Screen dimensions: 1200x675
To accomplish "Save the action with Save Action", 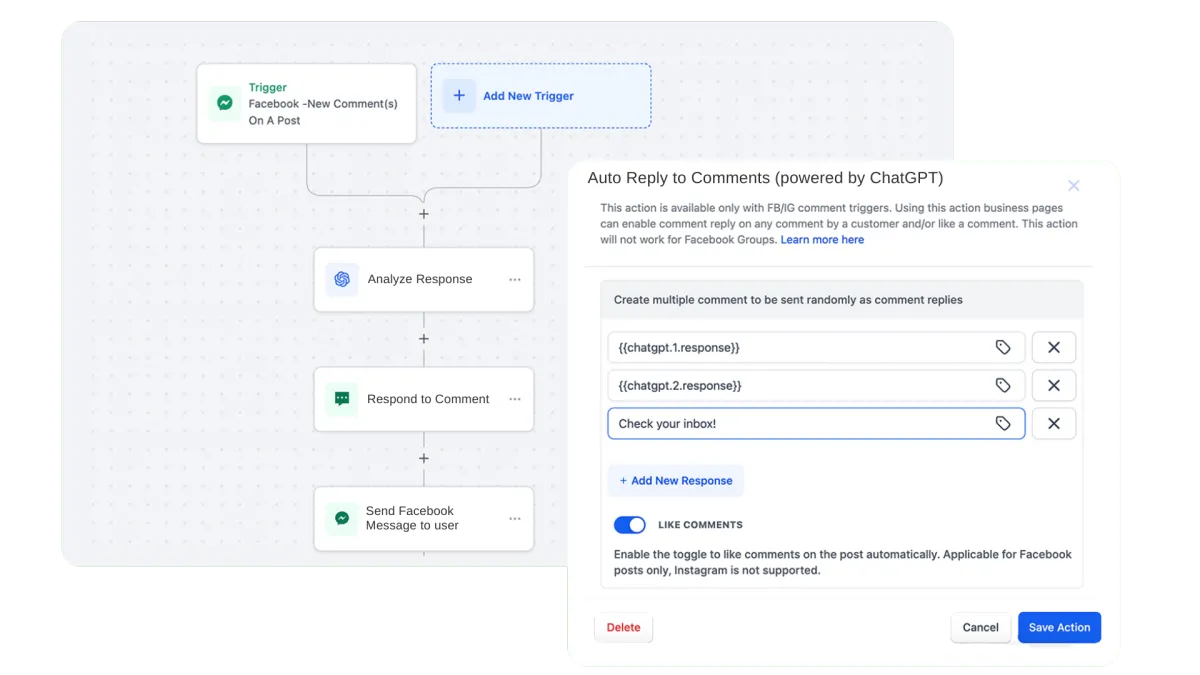I will click(1059, 627).
